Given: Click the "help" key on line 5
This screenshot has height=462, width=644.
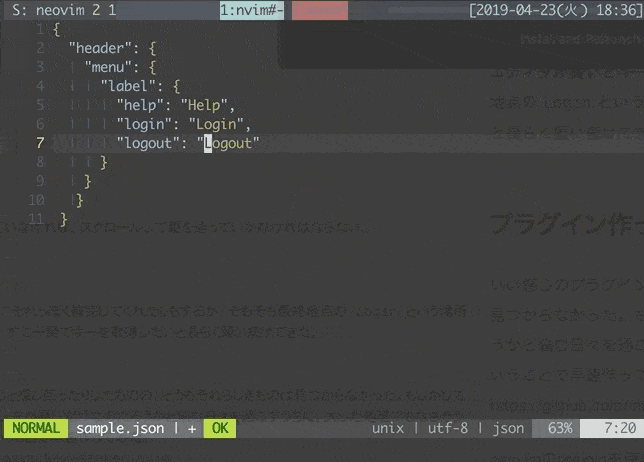Looking at the screenshot, I should (140, 105).
